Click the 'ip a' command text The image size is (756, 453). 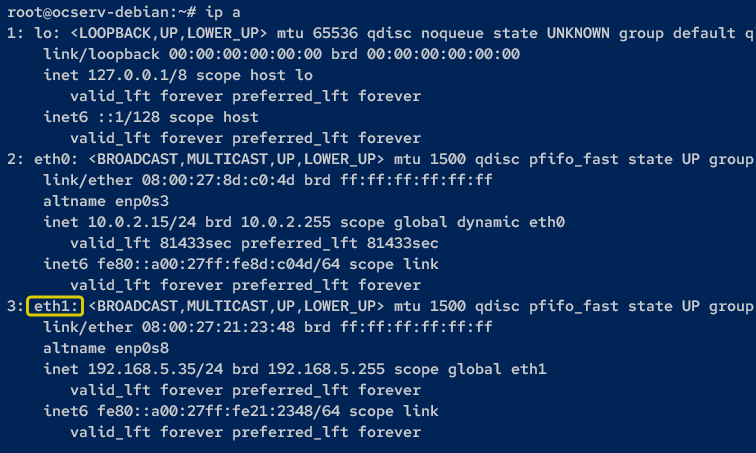point(223,12)
